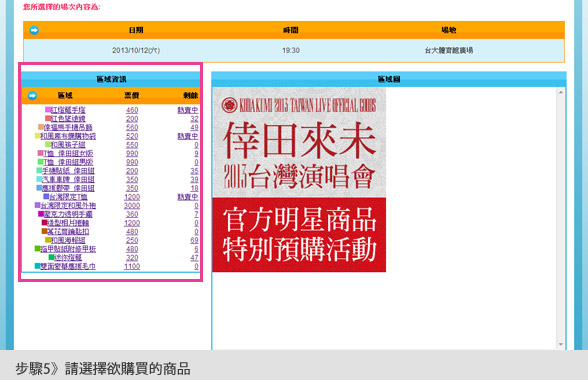Screen dimensions: 588x380
Task: Open the 倖田來未 concert merchandise banner image
Action: (299, 180)
